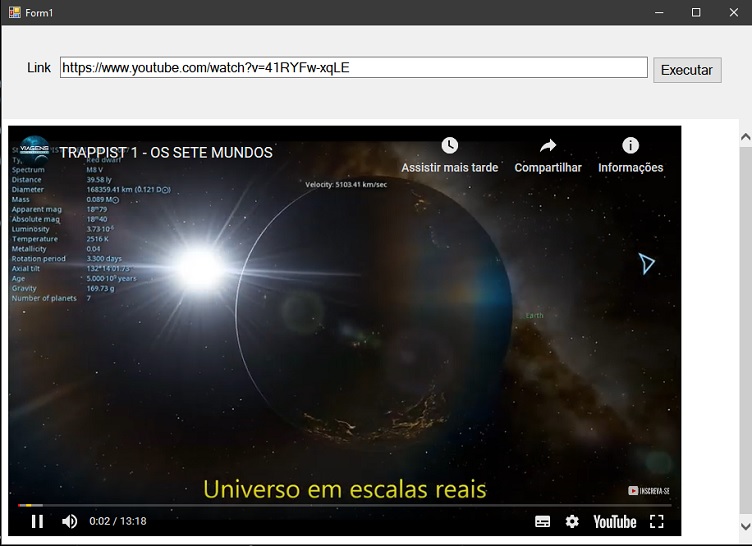This screenshot has width=752, height=546.
Task: Click scrollbar down arrow
Action: pyautogui.click(x=745, y=526)
